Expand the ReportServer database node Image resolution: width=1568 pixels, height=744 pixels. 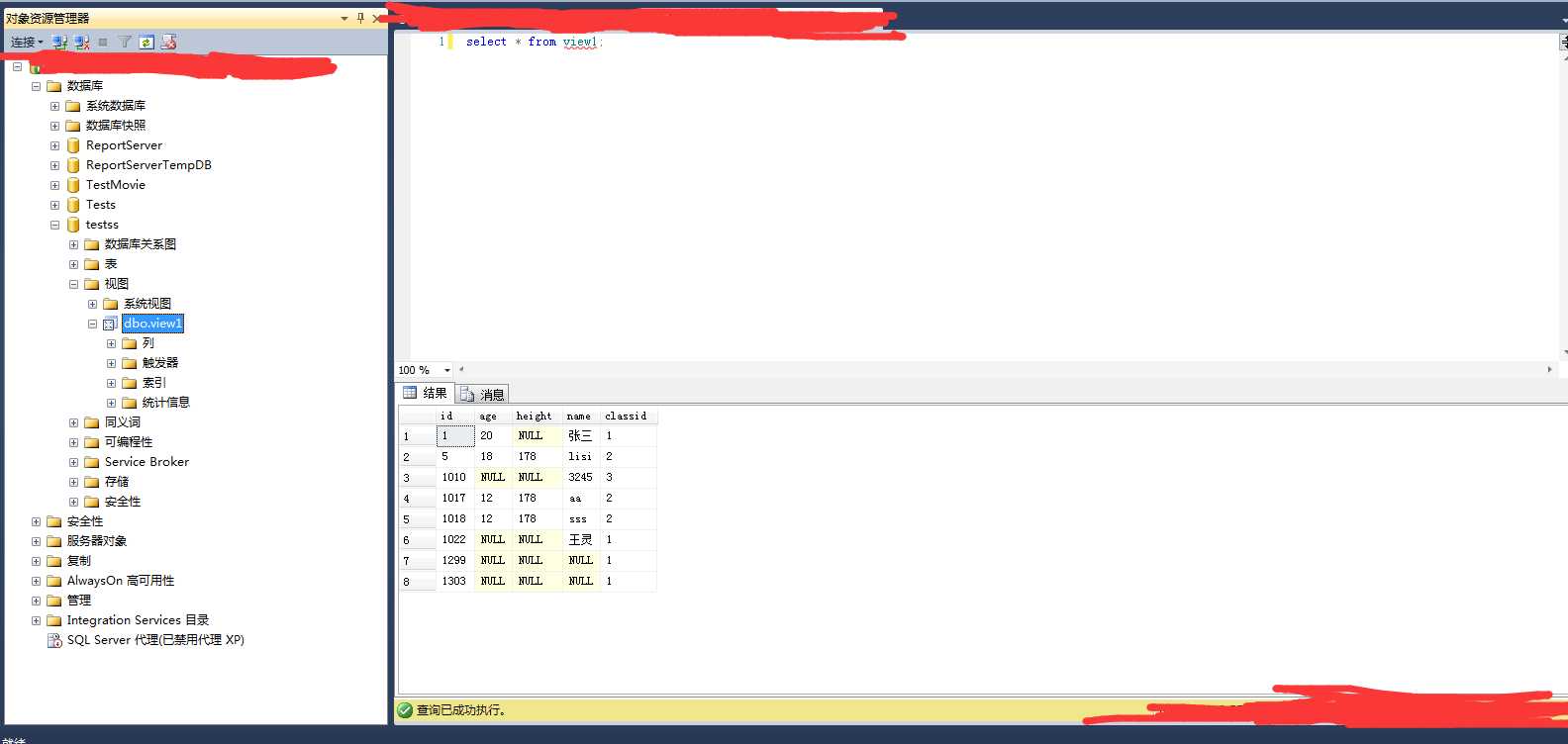pyautogui.click(x=54, y=145)
